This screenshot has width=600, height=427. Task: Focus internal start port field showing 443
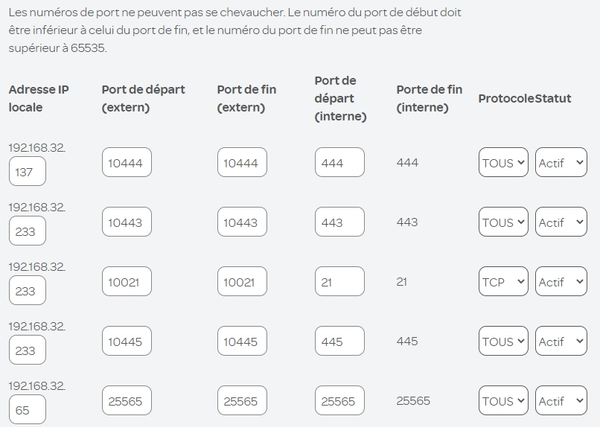click(339, 223)
